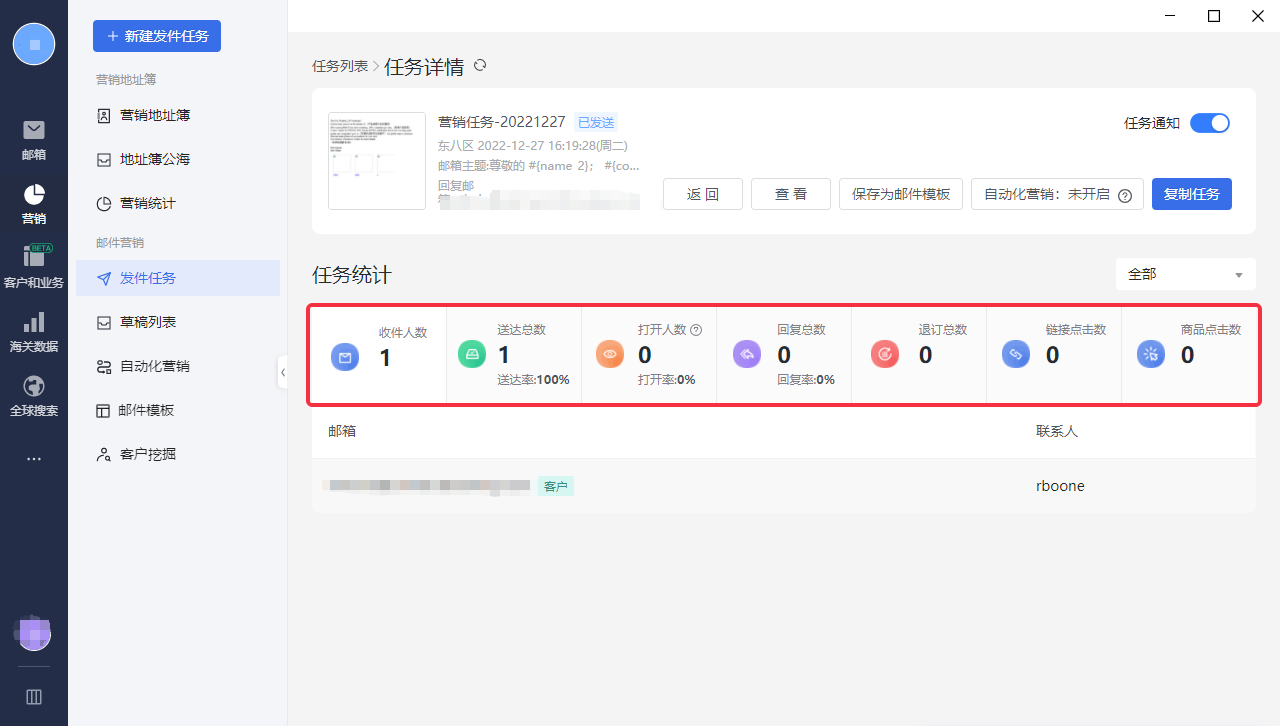Click the 海关数据 bar chart icon
This screenshot has width=1280, height=726.
[x=34, y=322]
